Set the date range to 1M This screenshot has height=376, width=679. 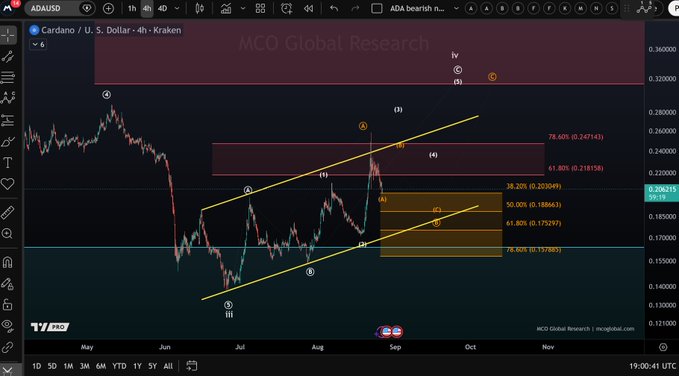pos(68,366)
